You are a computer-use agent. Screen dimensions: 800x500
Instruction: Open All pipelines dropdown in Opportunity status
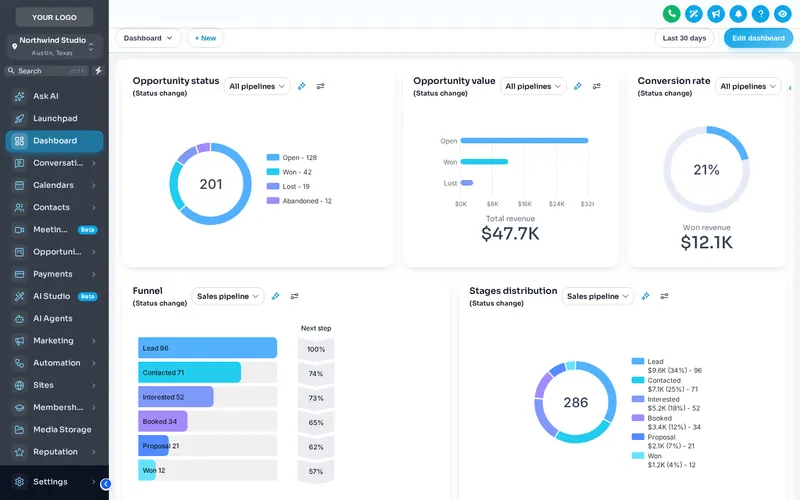pos(257,86)
